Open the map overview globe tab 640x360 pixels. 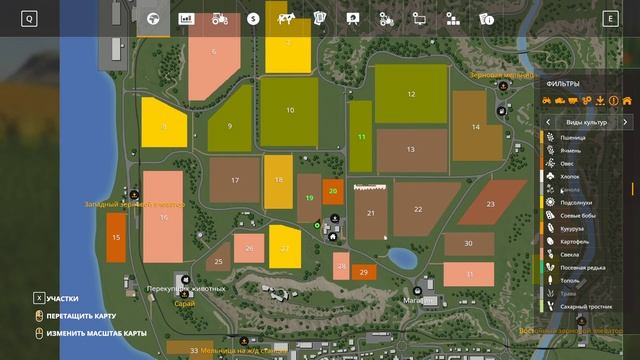(153, 19)
